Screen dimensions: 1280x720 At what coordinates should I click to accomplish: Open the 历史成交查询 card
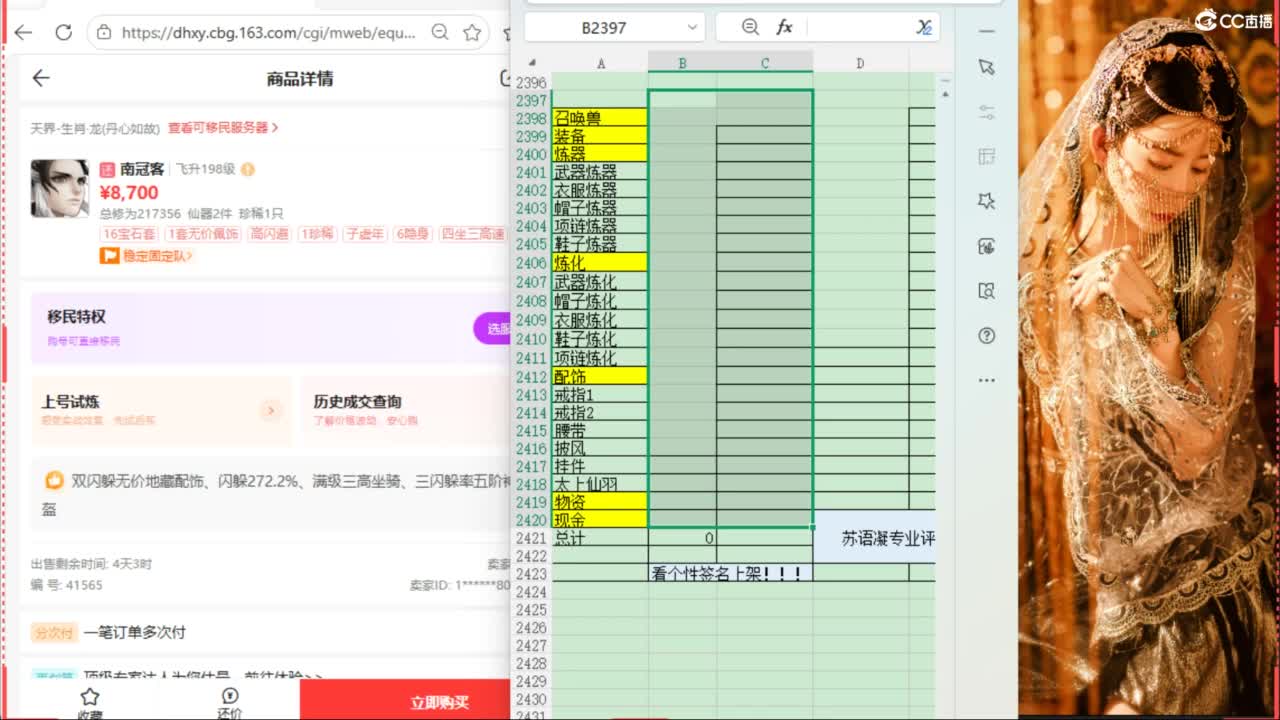point(407,410)
